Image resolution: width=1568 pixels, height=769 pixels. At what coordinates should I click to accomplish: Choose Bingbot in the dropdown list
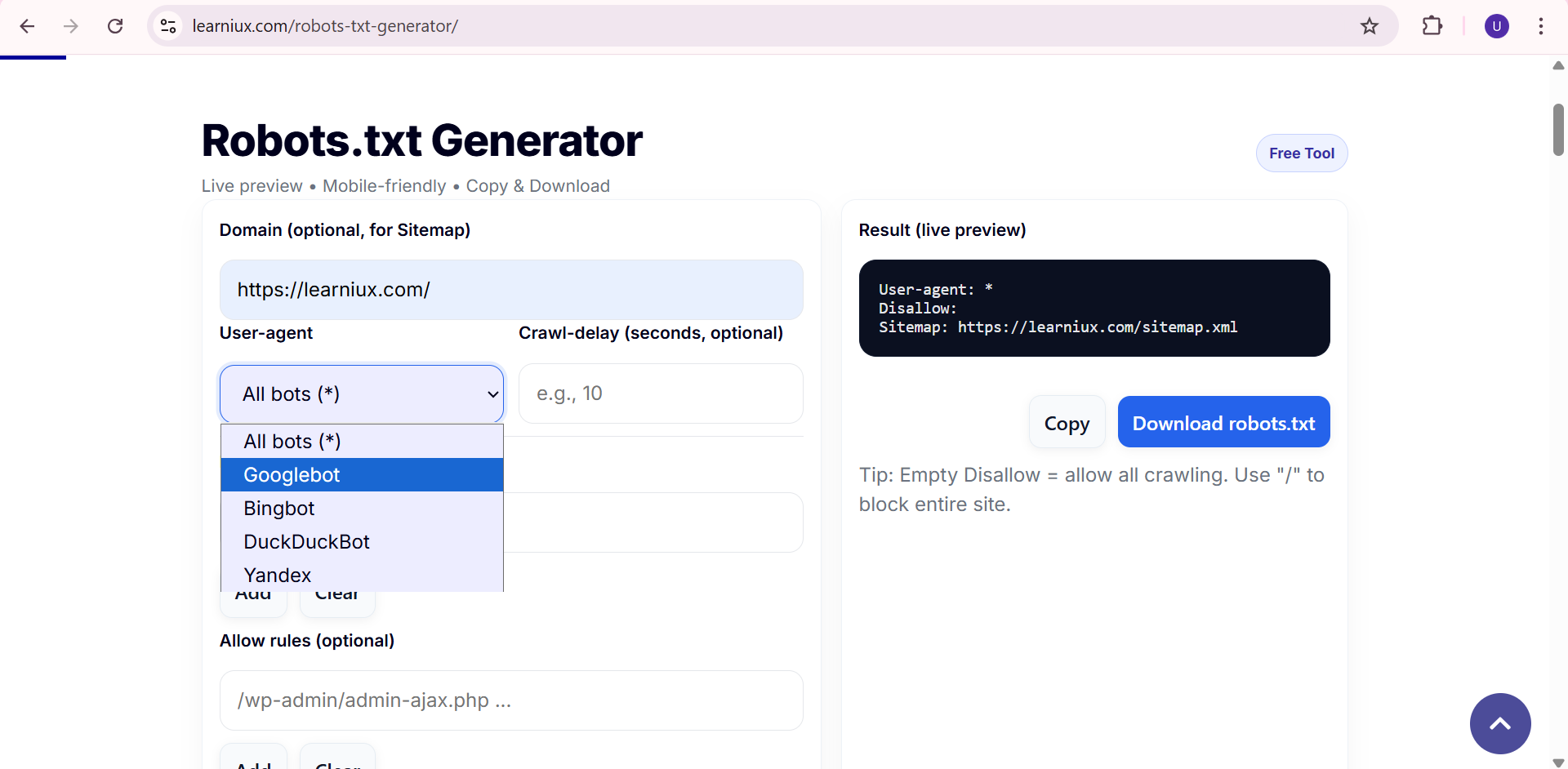tap(361, 509)
